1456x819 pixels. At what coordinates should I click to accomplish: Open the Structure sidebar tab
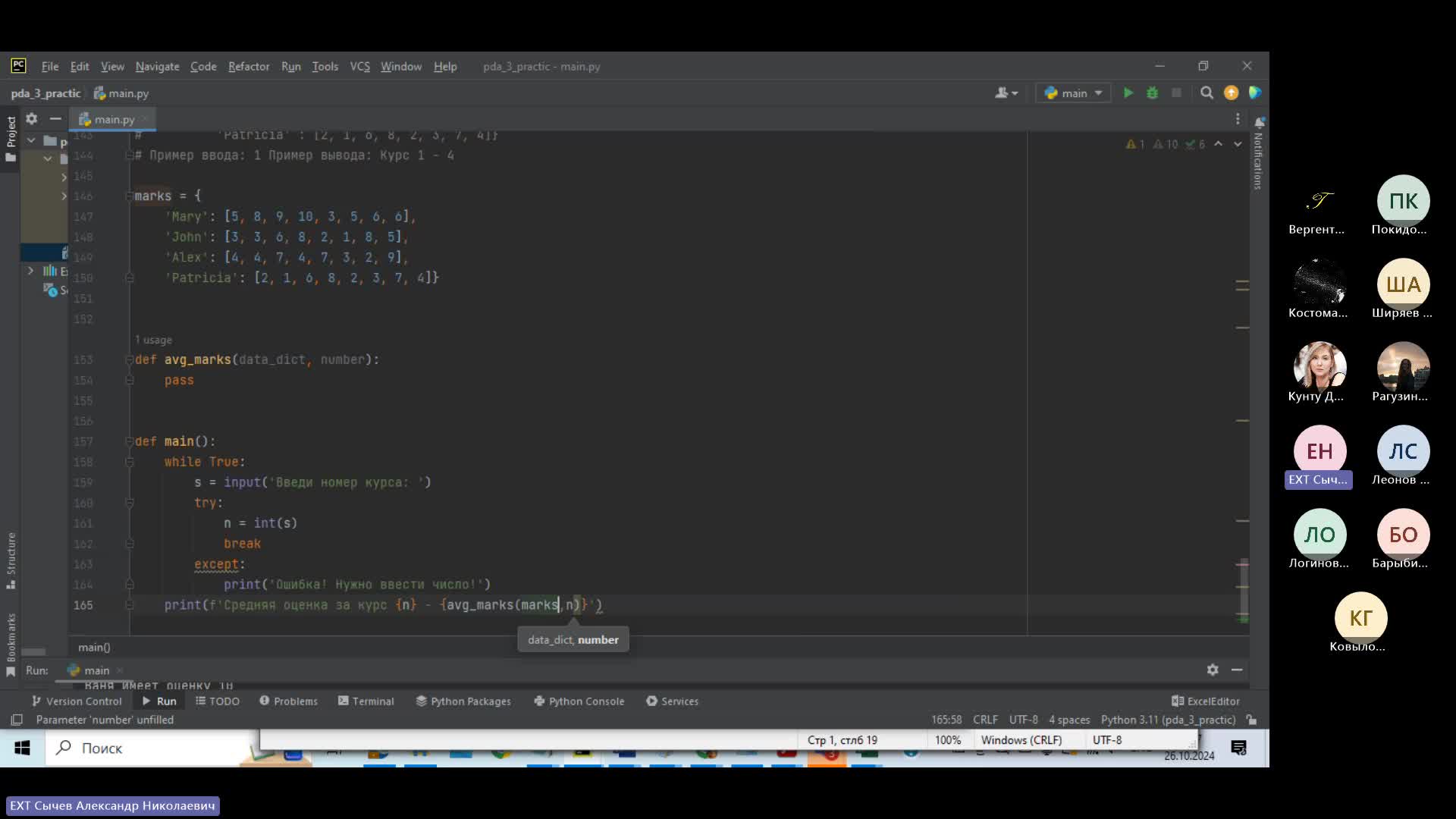click(11, 560)
